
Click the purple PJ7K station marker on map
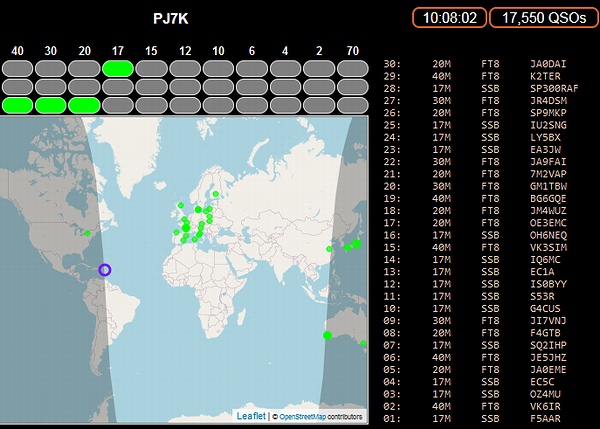pos(105,270)
